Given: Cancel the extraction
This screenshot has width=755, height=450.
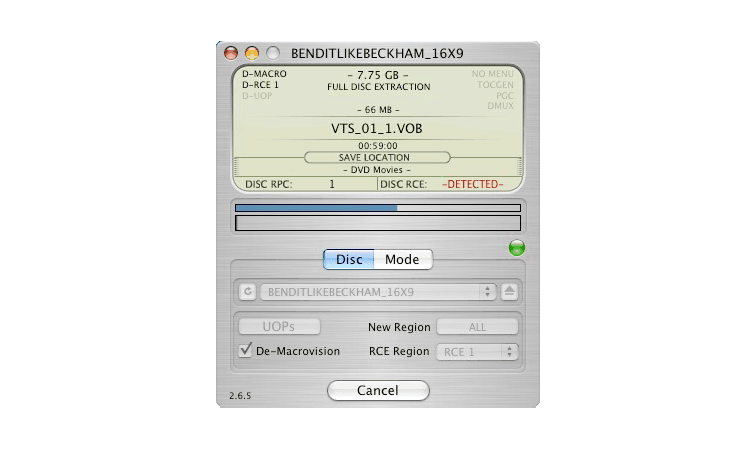Looking at the screenshot, I should point(378,390).
